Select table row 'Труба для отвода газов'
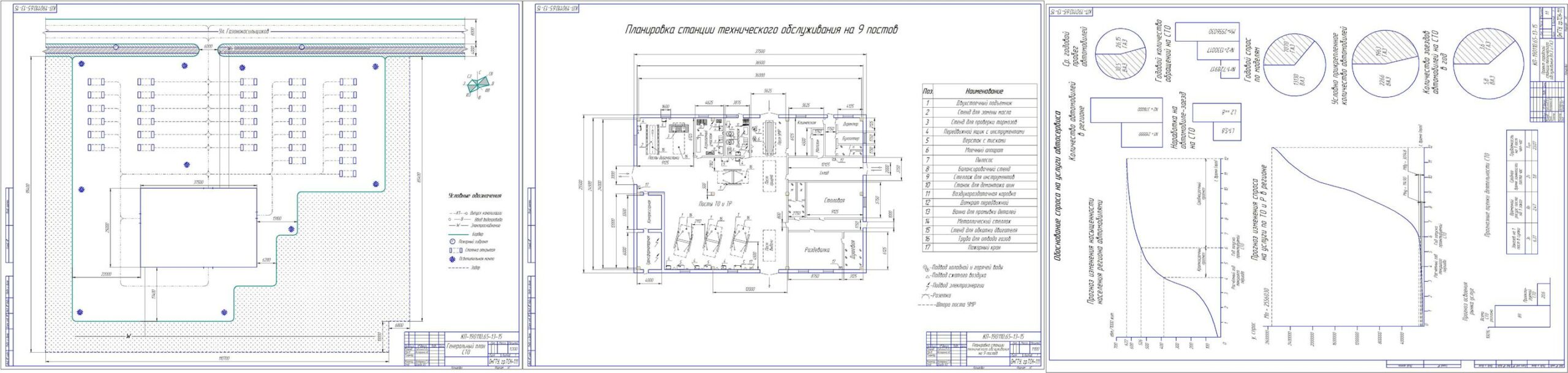Image resolution: width=1568 pixels, height=373 pixels. [x=979, y=239]
